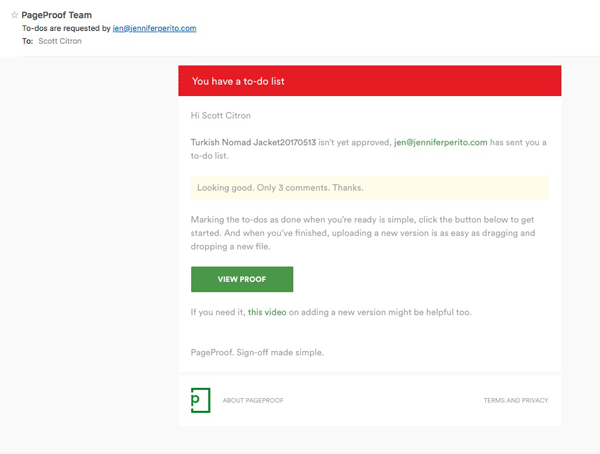Click the PageProof Team sender name
The height and width of the screenshot is (454, 600).
[x=58, y=15]
